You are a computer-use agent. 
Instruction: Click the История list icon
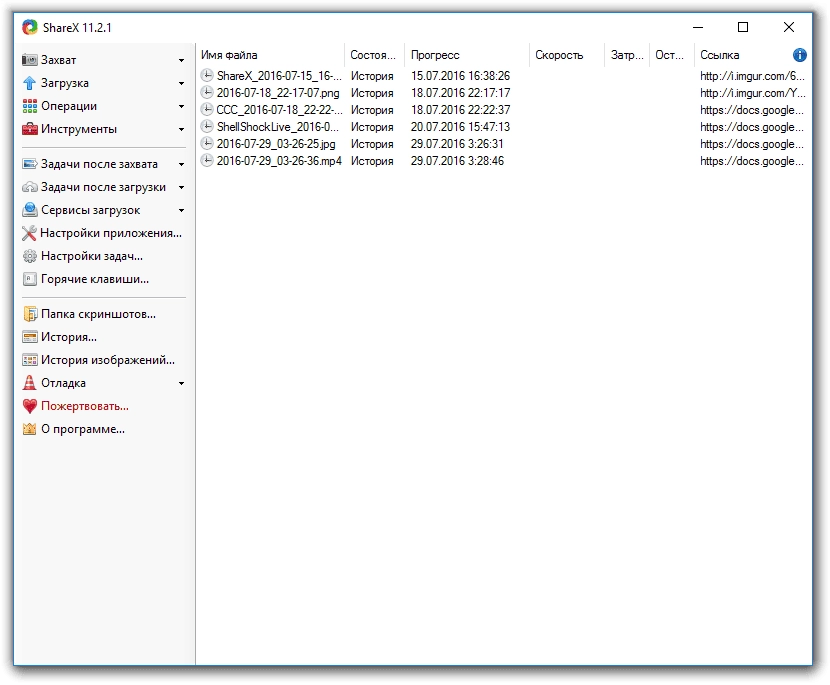pyautogui.click(x=30, y=337)
